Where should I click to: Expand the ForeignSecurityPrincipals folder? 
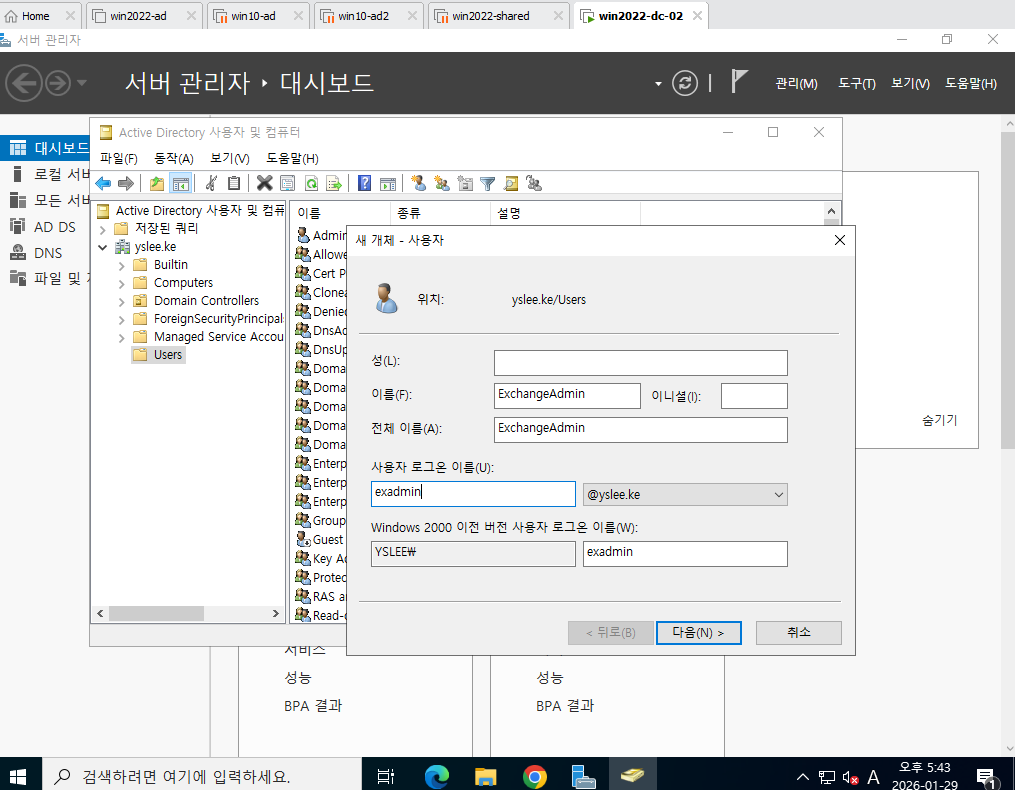(x=122, y=320)
